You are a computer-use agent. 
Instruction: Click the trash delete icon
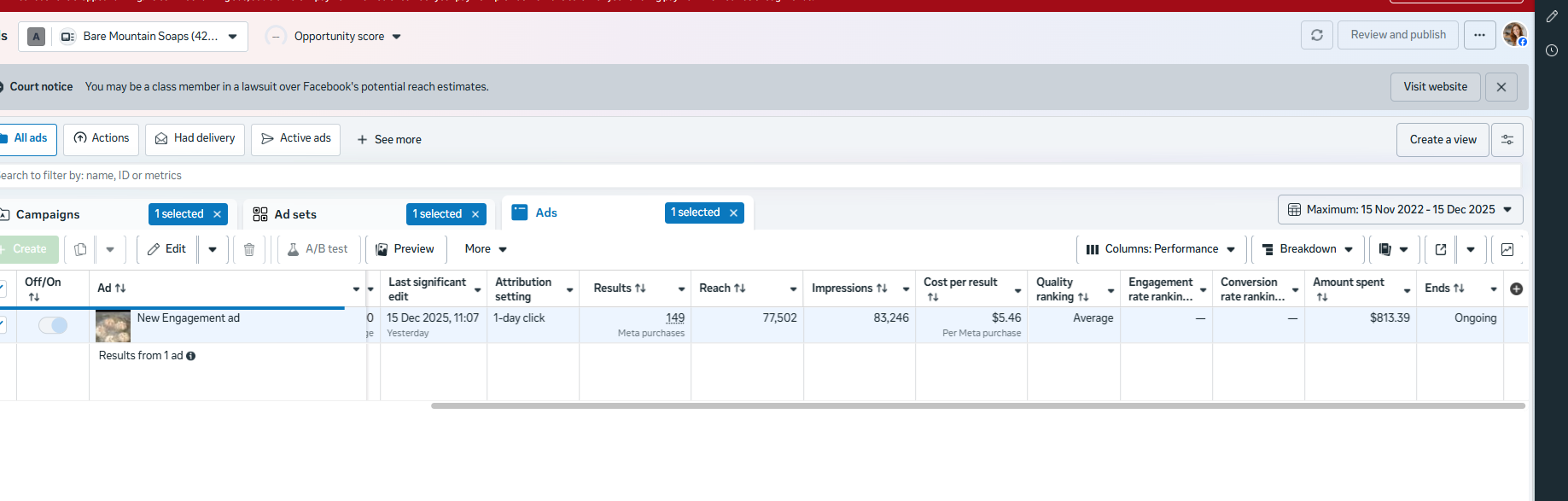[249, 249]
